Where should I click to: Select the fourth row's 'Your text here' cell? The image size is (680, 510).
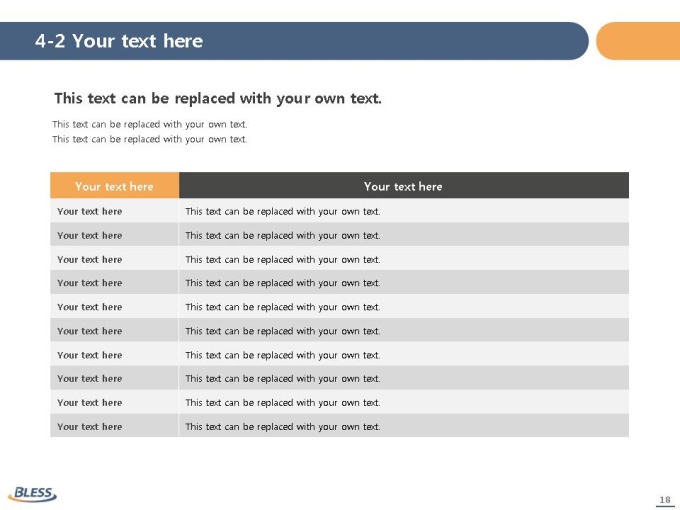point(114,283)
